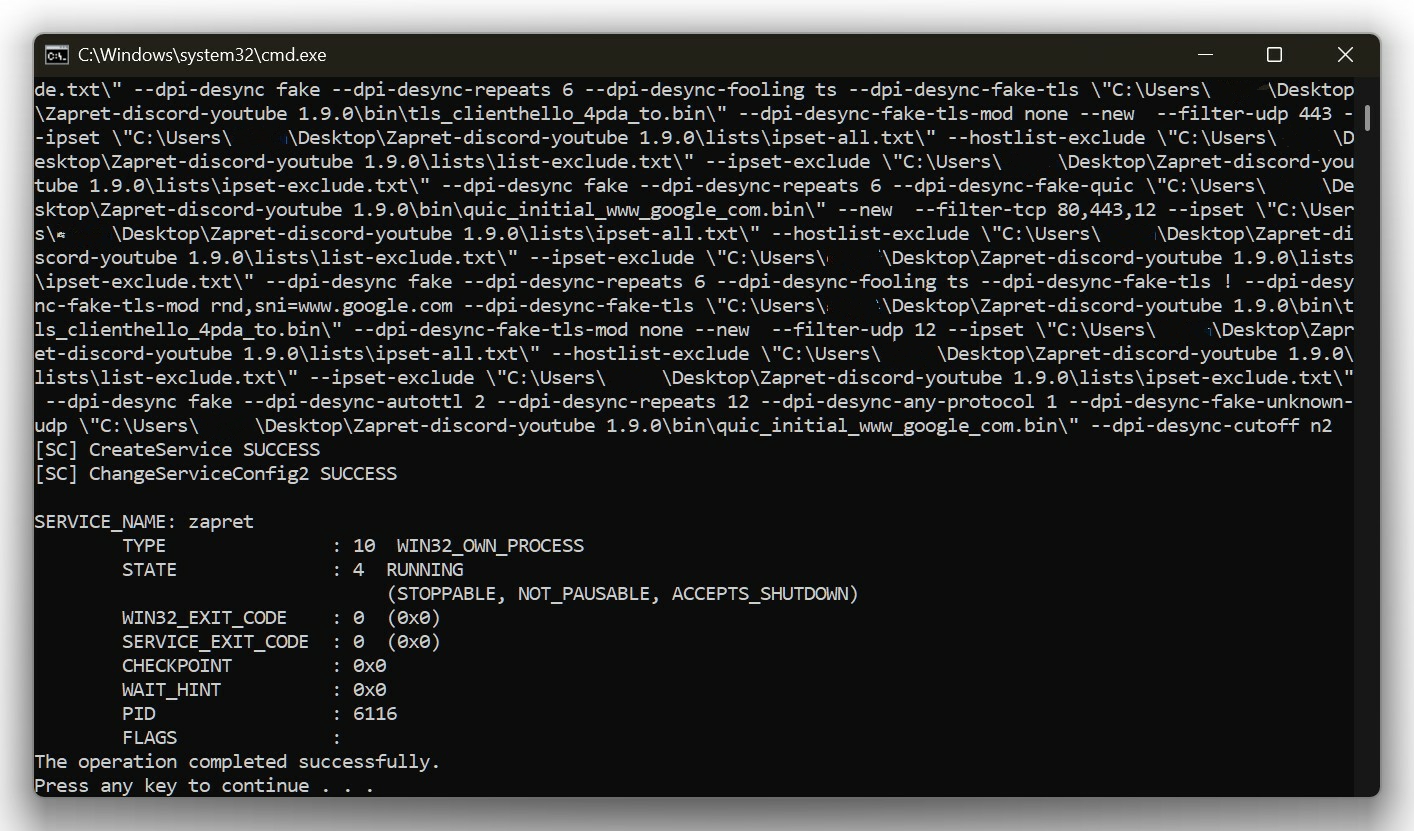
Task: Click "The operation completed successfully." message
Action: pos(237,762)
